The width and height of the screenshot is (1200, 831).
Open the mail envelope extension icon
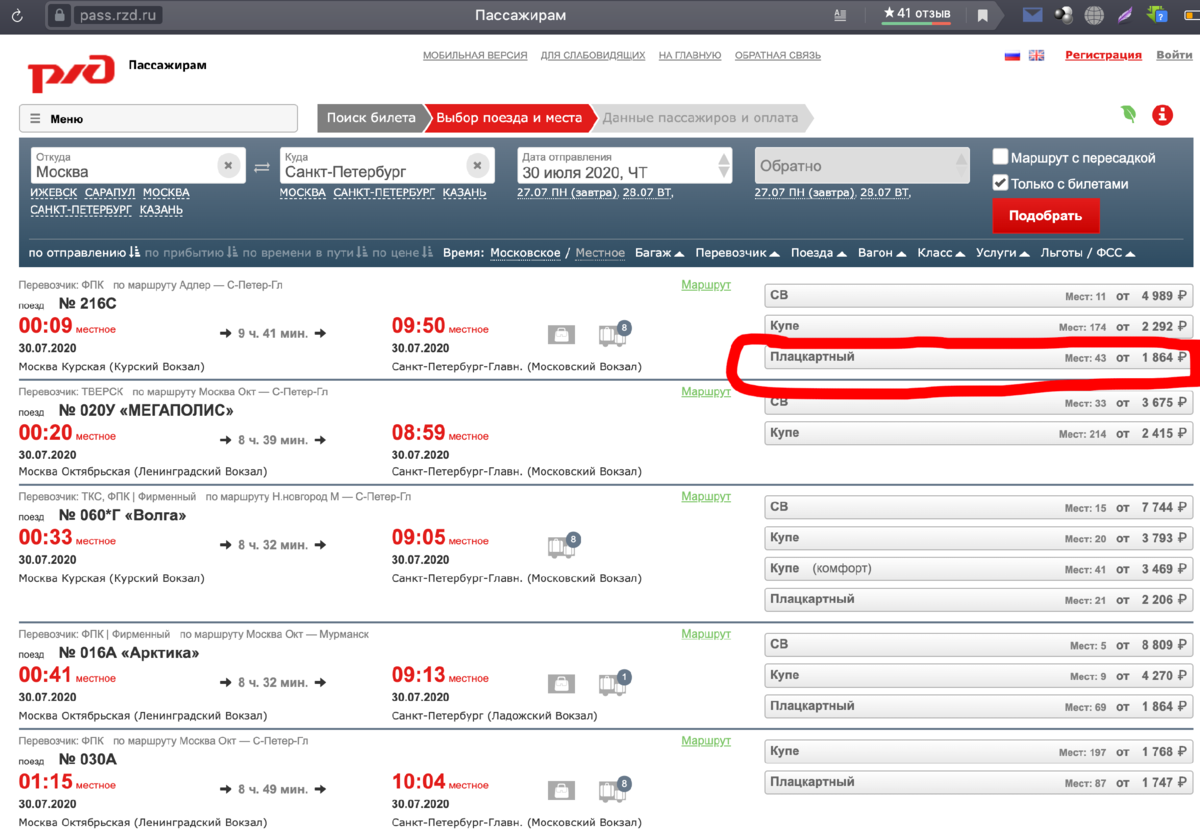1032,15
